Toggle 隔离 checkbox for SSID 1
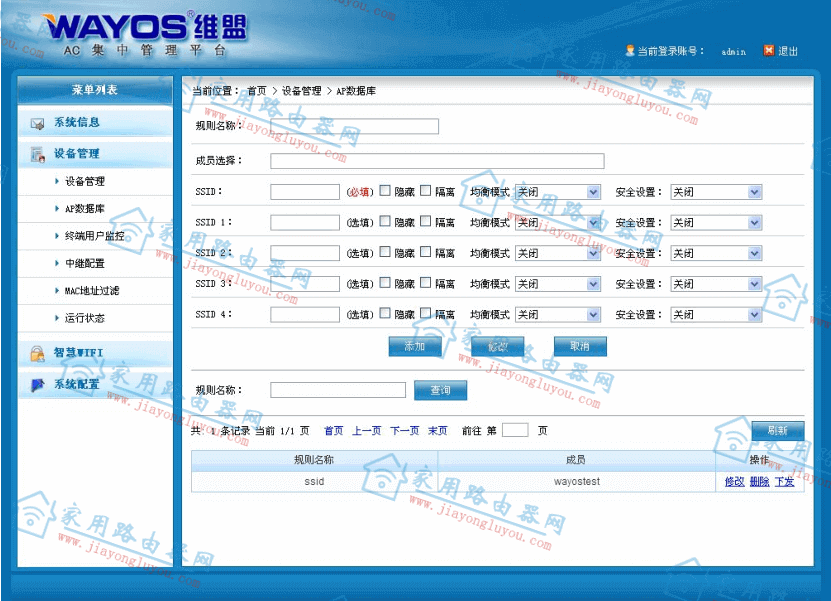 click(x=426, y=221)
